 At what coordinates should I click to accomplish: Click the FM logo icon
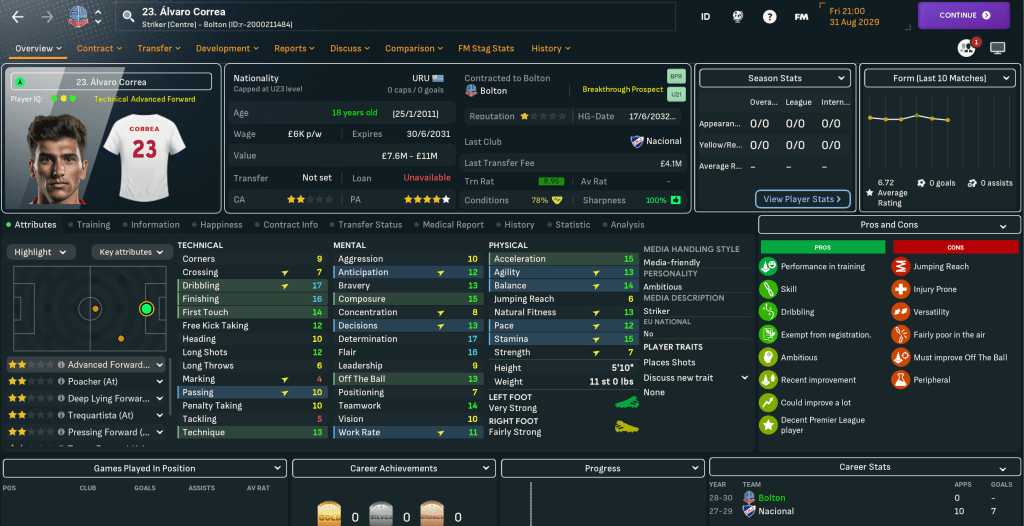[801, 16]
